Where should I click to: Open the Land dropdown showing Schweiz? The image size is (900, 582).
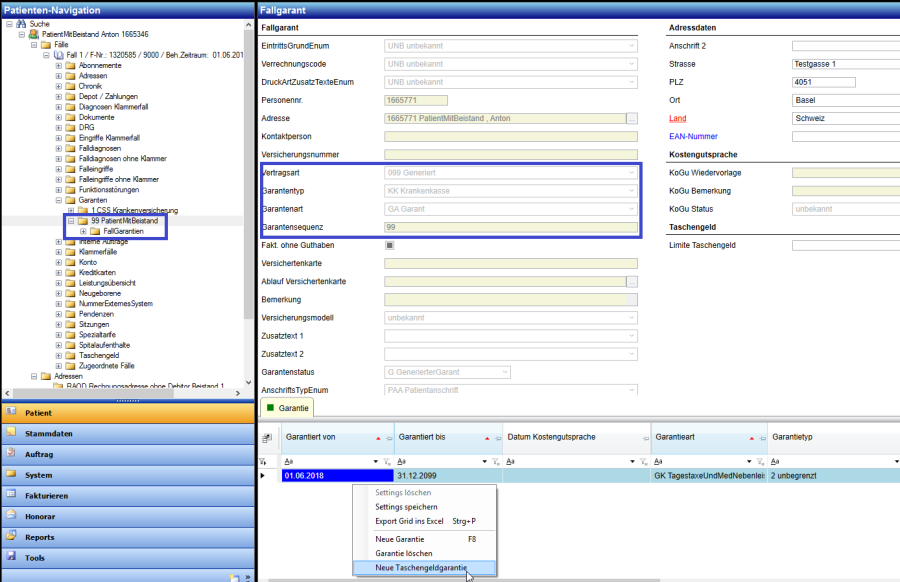point(846,118)
